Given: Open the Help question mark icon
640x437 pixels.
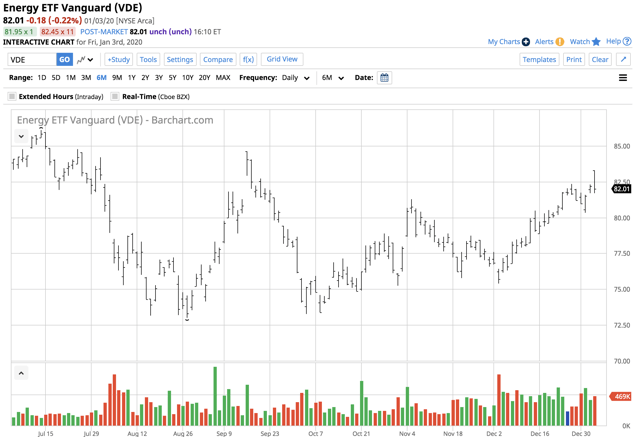Looking at the screenshot, I should [627, 42].
